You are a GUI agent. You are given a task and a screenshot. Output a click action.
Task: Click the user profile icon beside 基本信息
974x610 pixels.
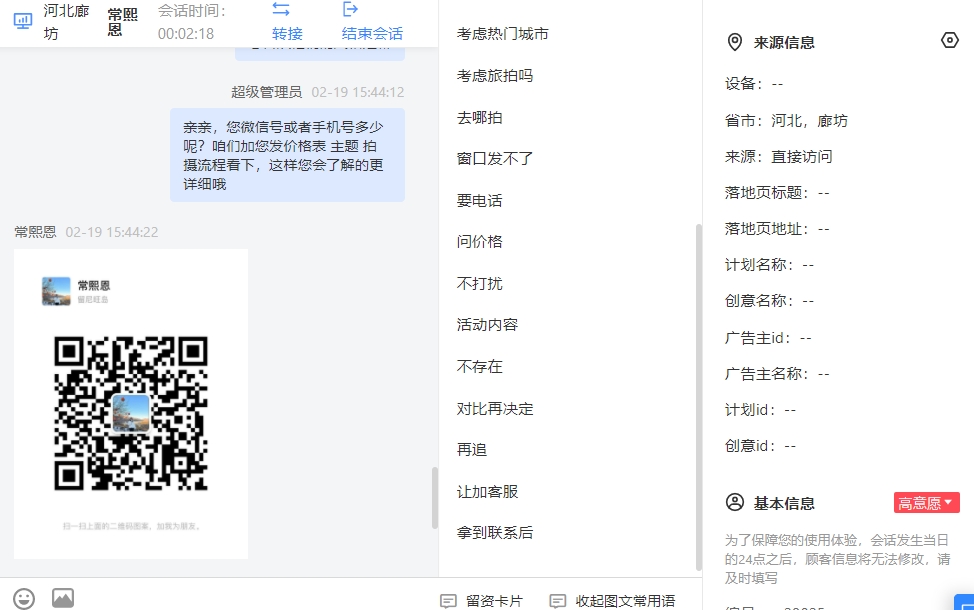(x=734, y=502)
